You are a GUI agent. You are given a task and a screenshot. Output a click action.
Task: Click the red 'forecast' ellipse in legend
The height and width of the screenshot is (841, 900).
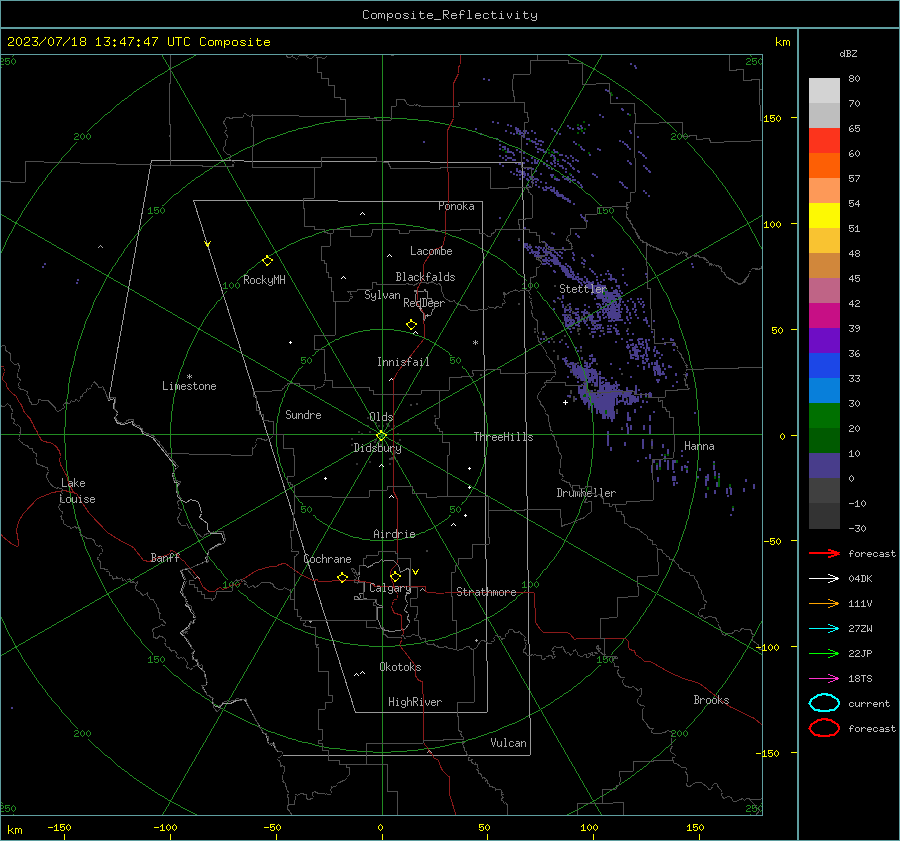[824, 728]
